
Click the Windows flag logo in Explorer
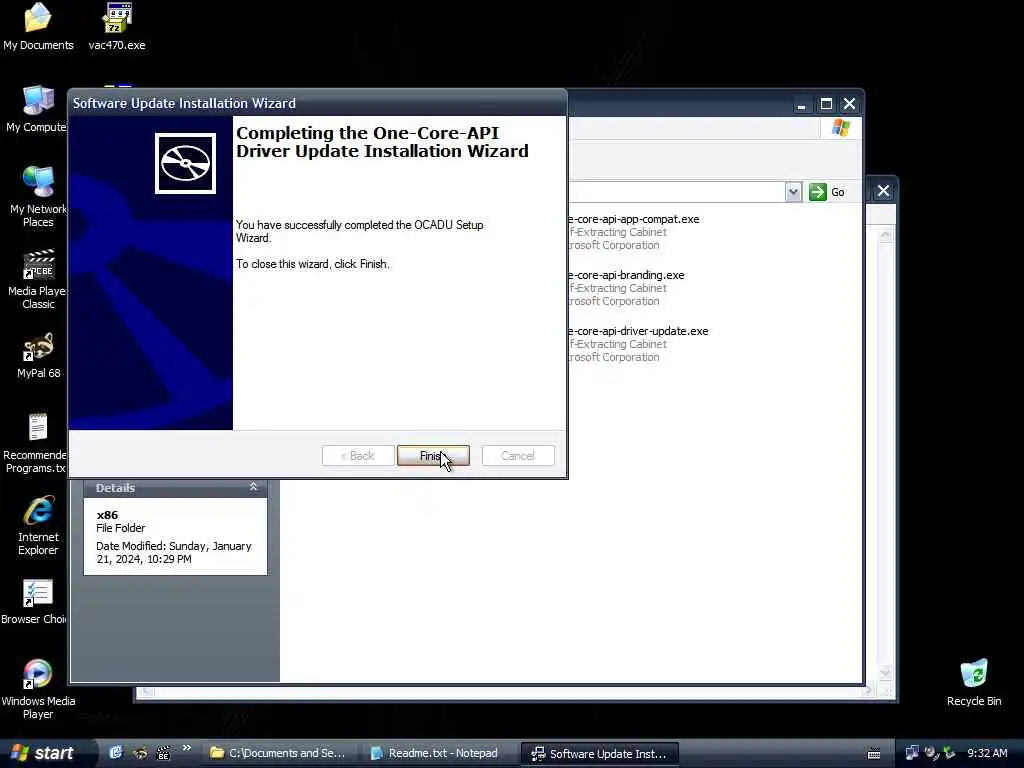click(840, 127)
